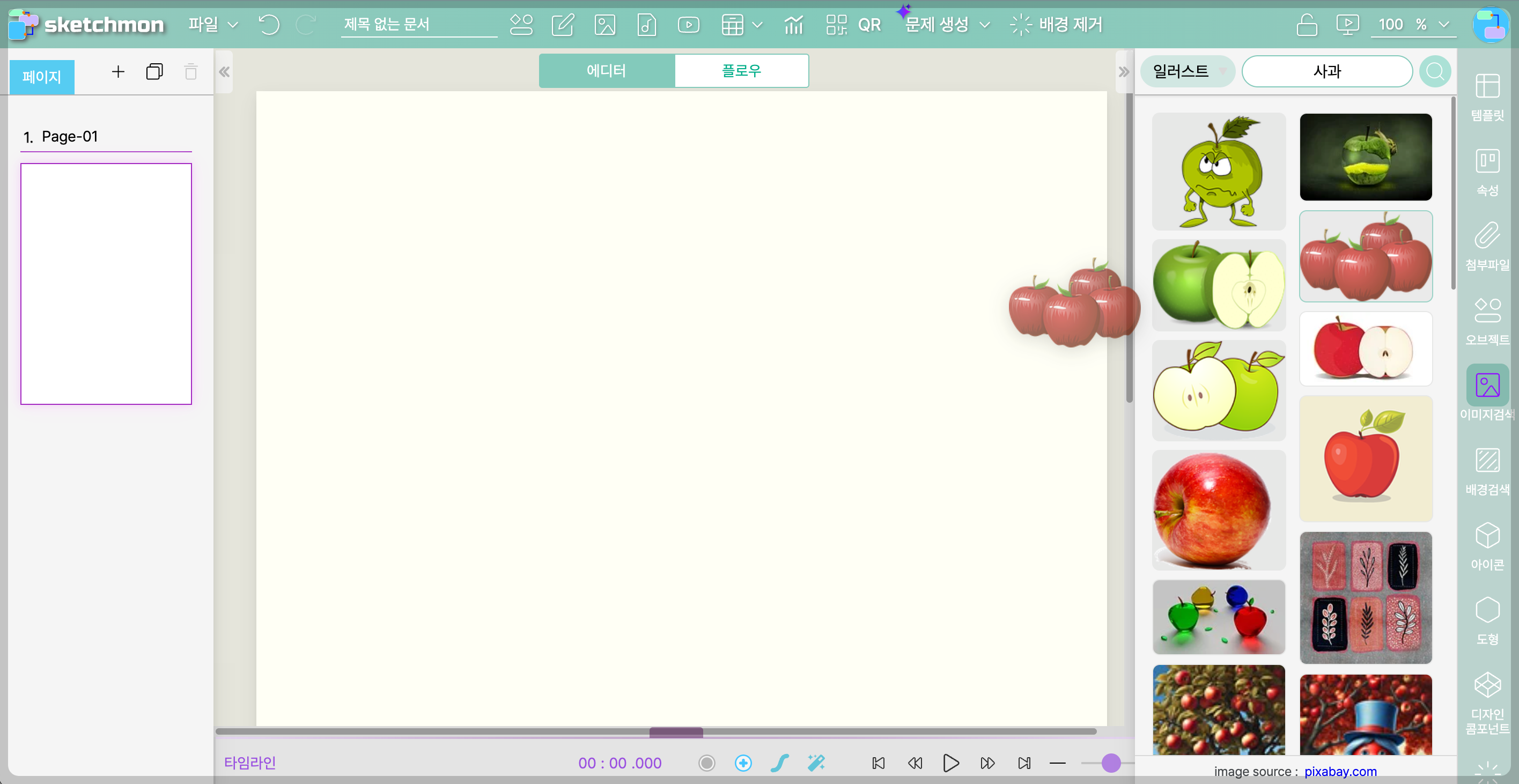Image resolution: width=1519 pixels, height=784 pixels.
Task: Duplicate the page using copy icon
Action: coord(154,72)
